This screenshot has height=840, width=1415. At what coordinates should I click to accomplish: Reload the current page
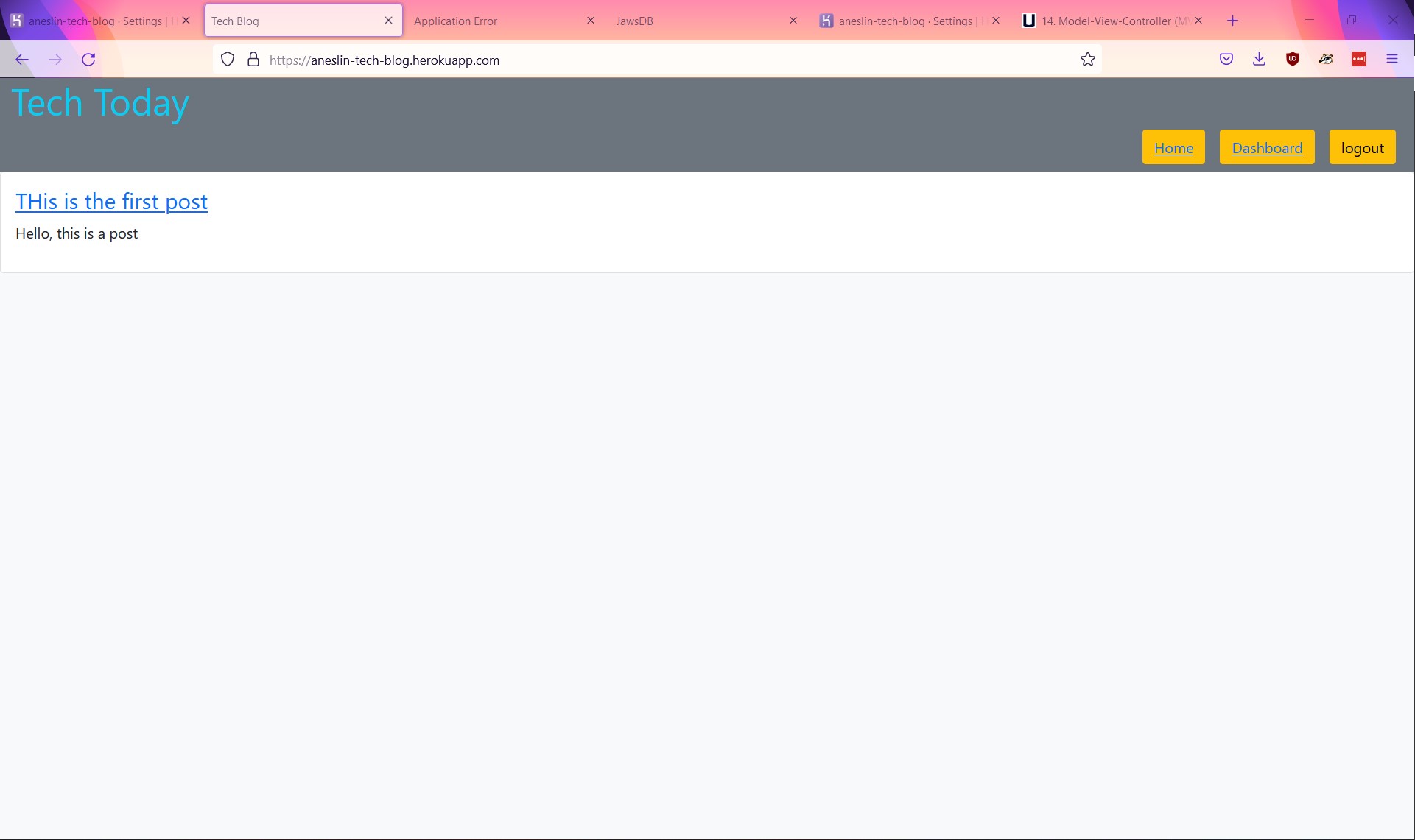coord(88,60)
